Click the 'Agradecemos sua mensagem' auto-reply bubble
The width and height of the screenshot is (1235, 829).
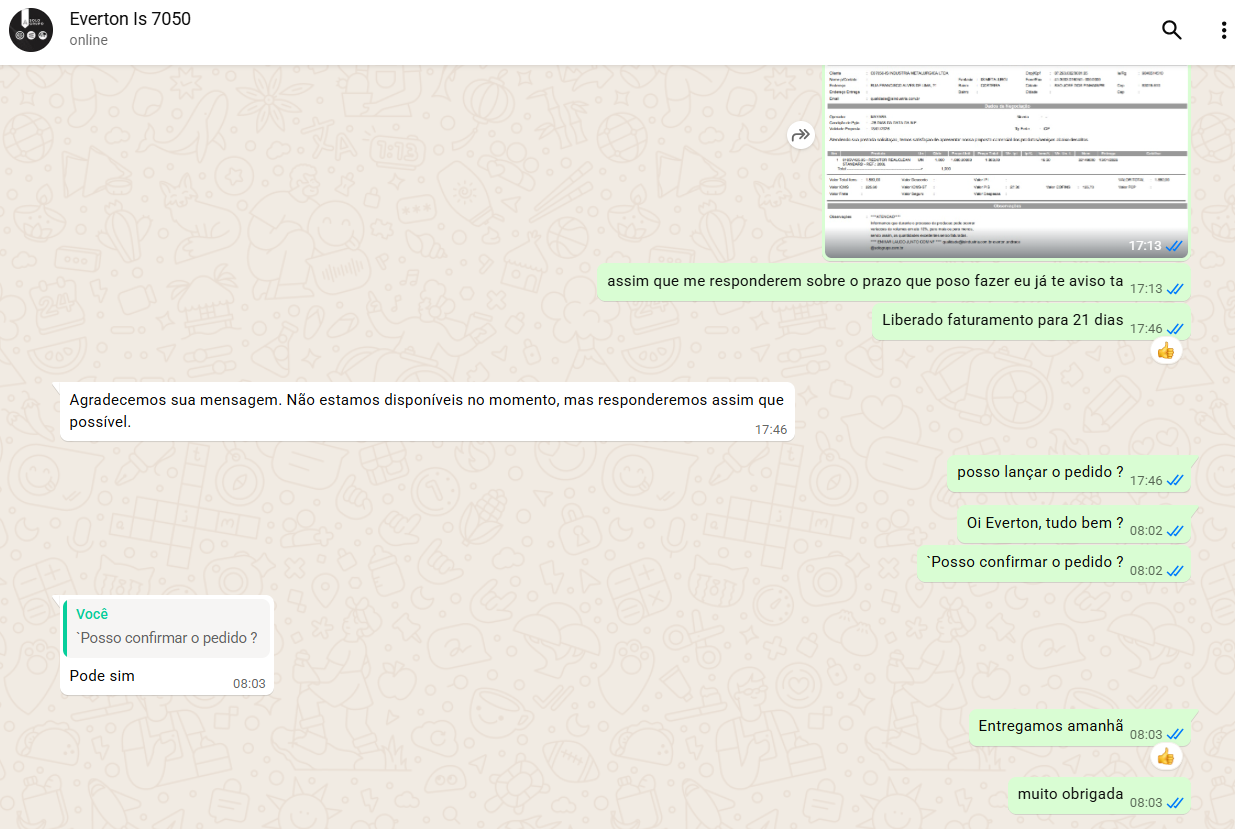click(x=426, y=411)
